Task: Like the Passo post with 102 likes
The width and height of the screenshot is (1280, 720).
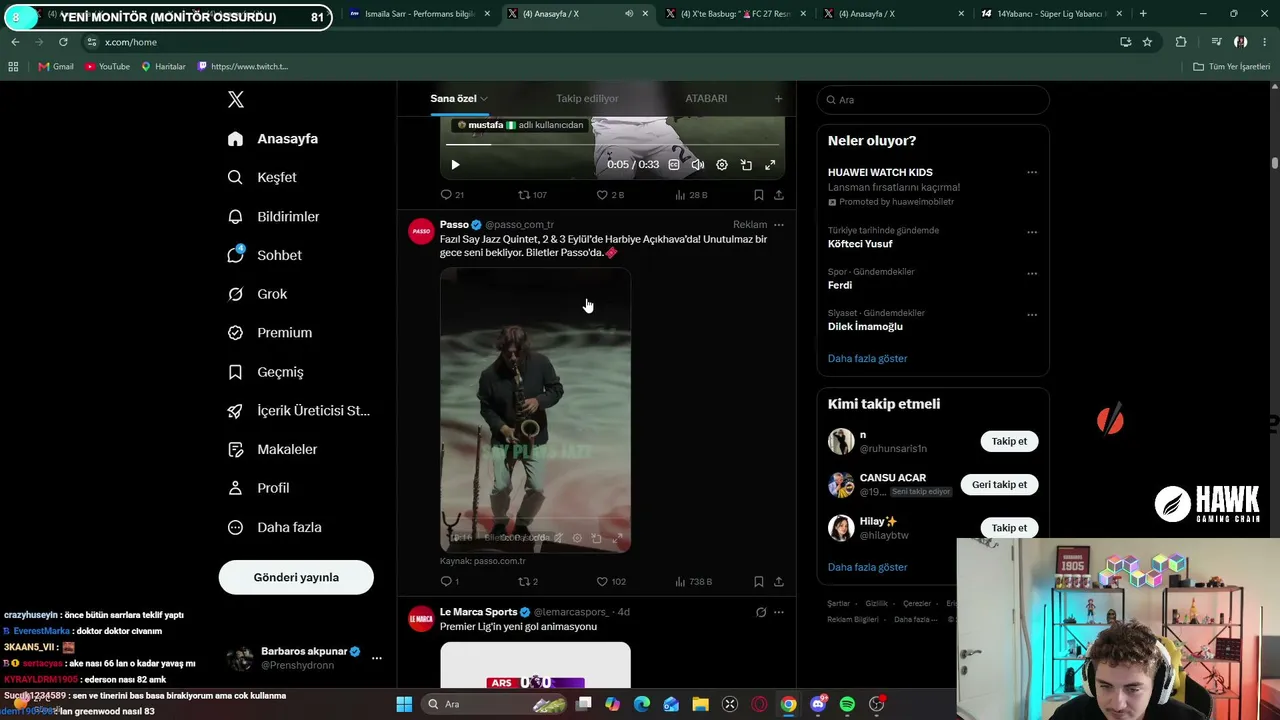Action: pos(611,582)
